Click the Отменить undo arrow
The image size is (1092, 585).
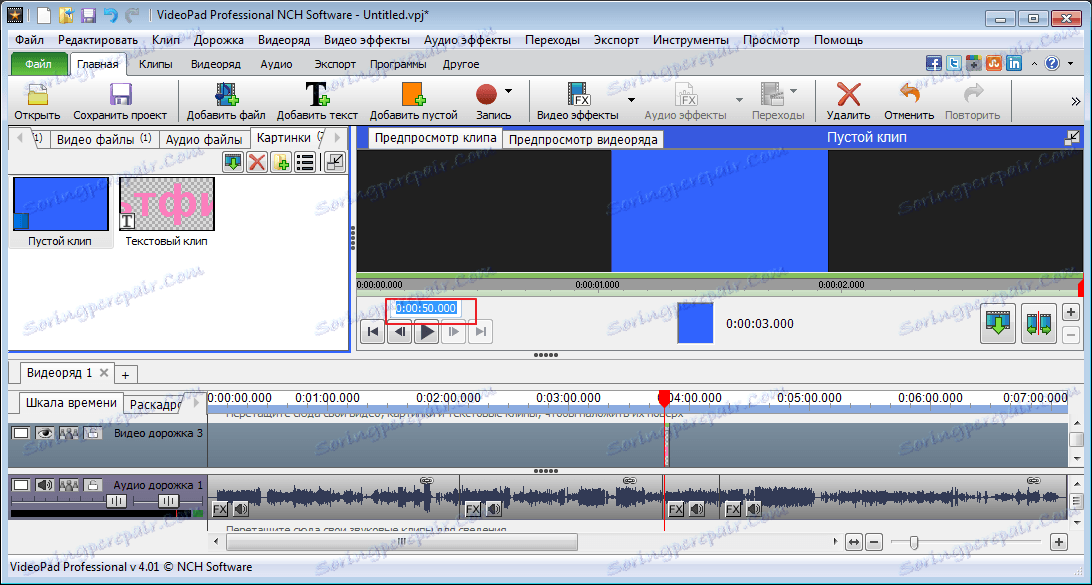909,95
